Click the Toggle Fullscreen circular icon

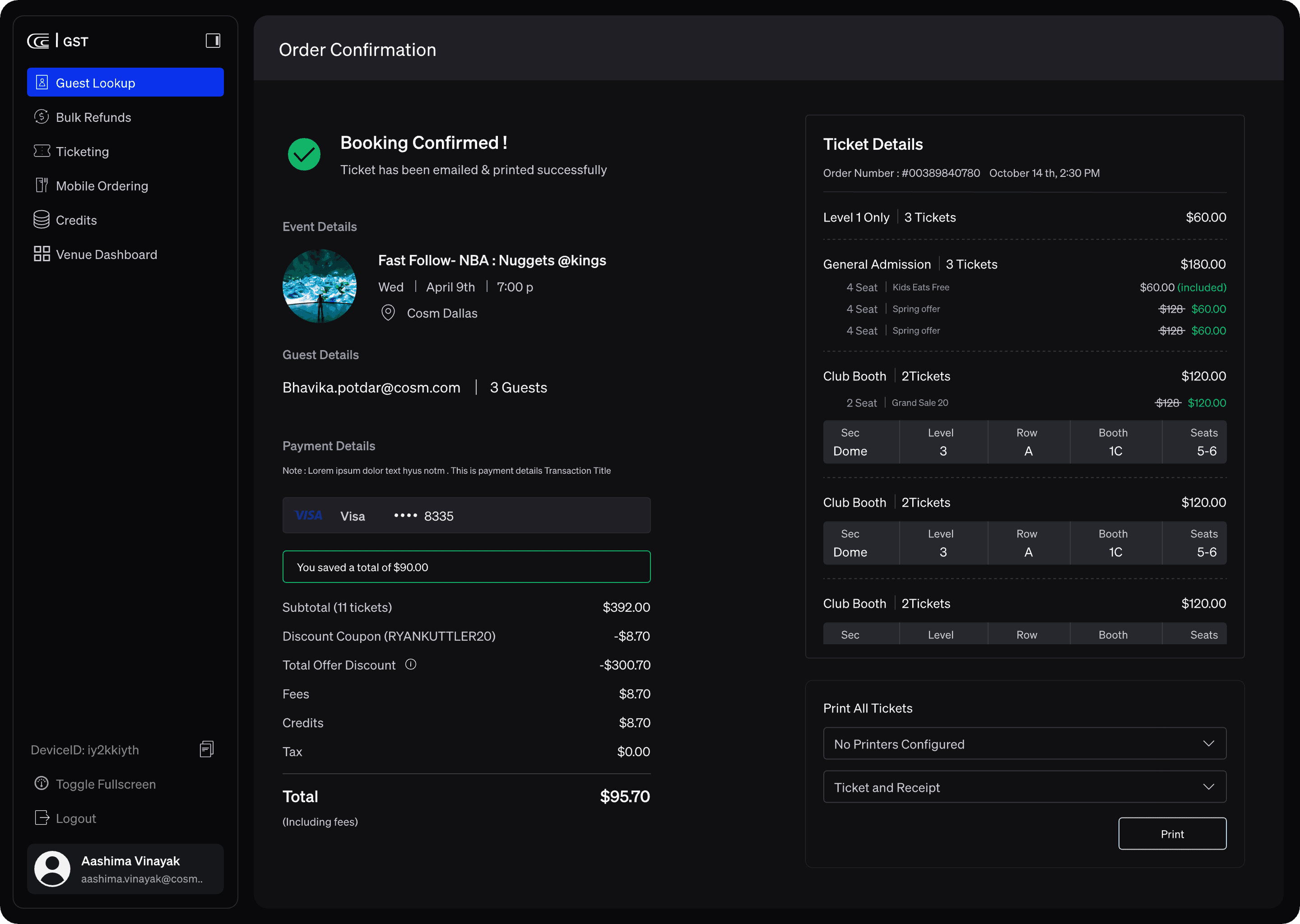tap(42, 784)
